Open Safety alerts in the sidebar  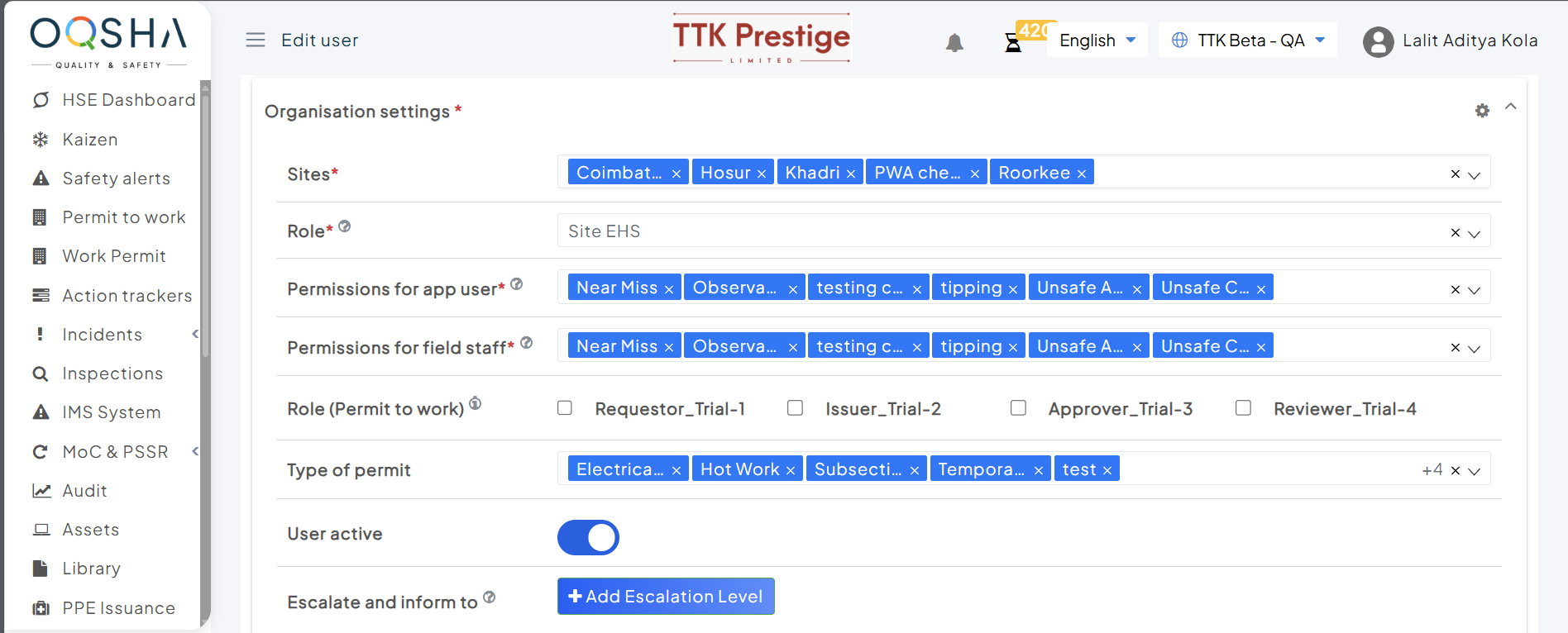click(x=116, y=178)
